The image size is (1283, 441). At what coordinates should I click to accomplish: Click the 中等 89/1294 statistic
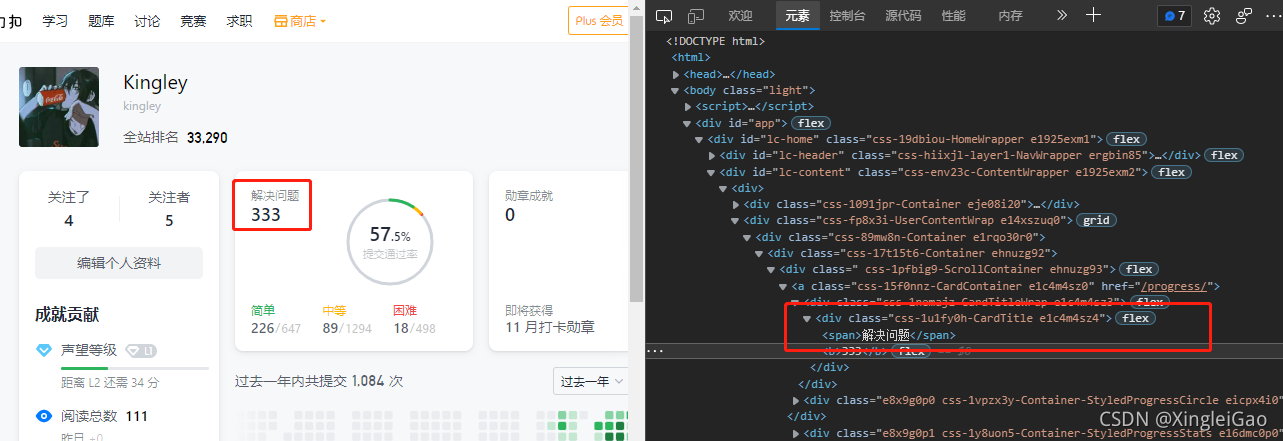click(347, 320)
